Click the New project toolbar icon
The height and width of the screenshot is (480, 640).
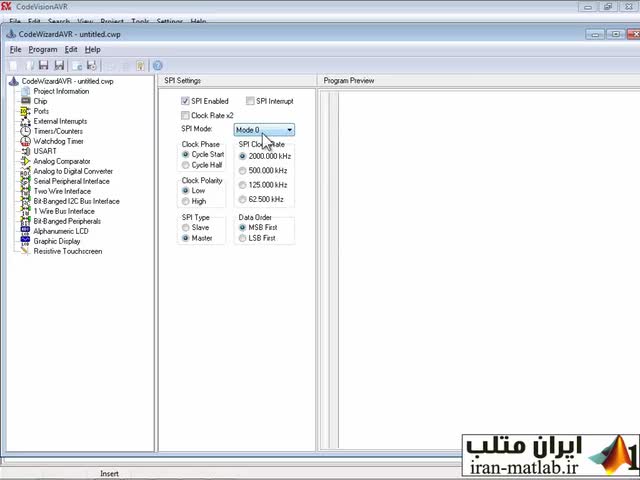13,65
